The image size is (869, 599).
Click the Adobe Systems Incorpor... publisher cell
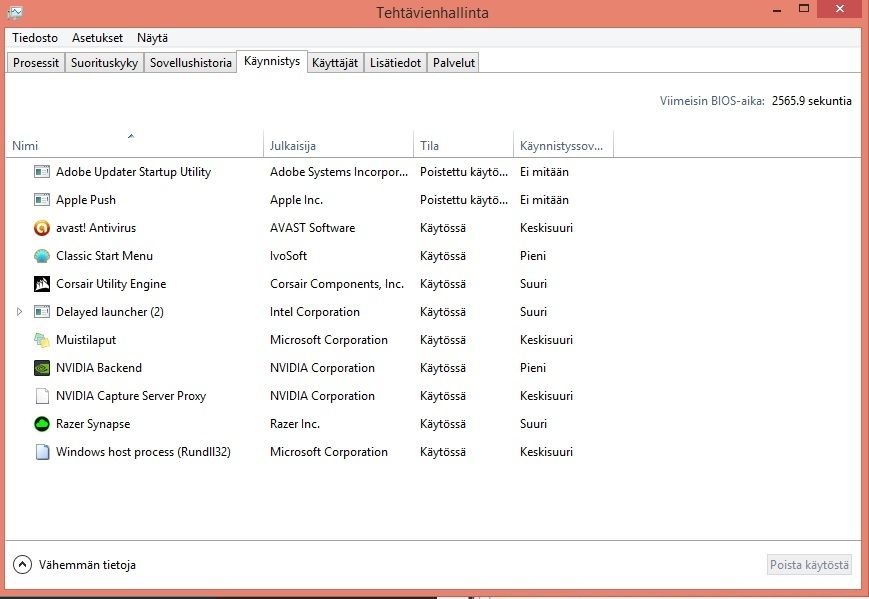[339, 172]
